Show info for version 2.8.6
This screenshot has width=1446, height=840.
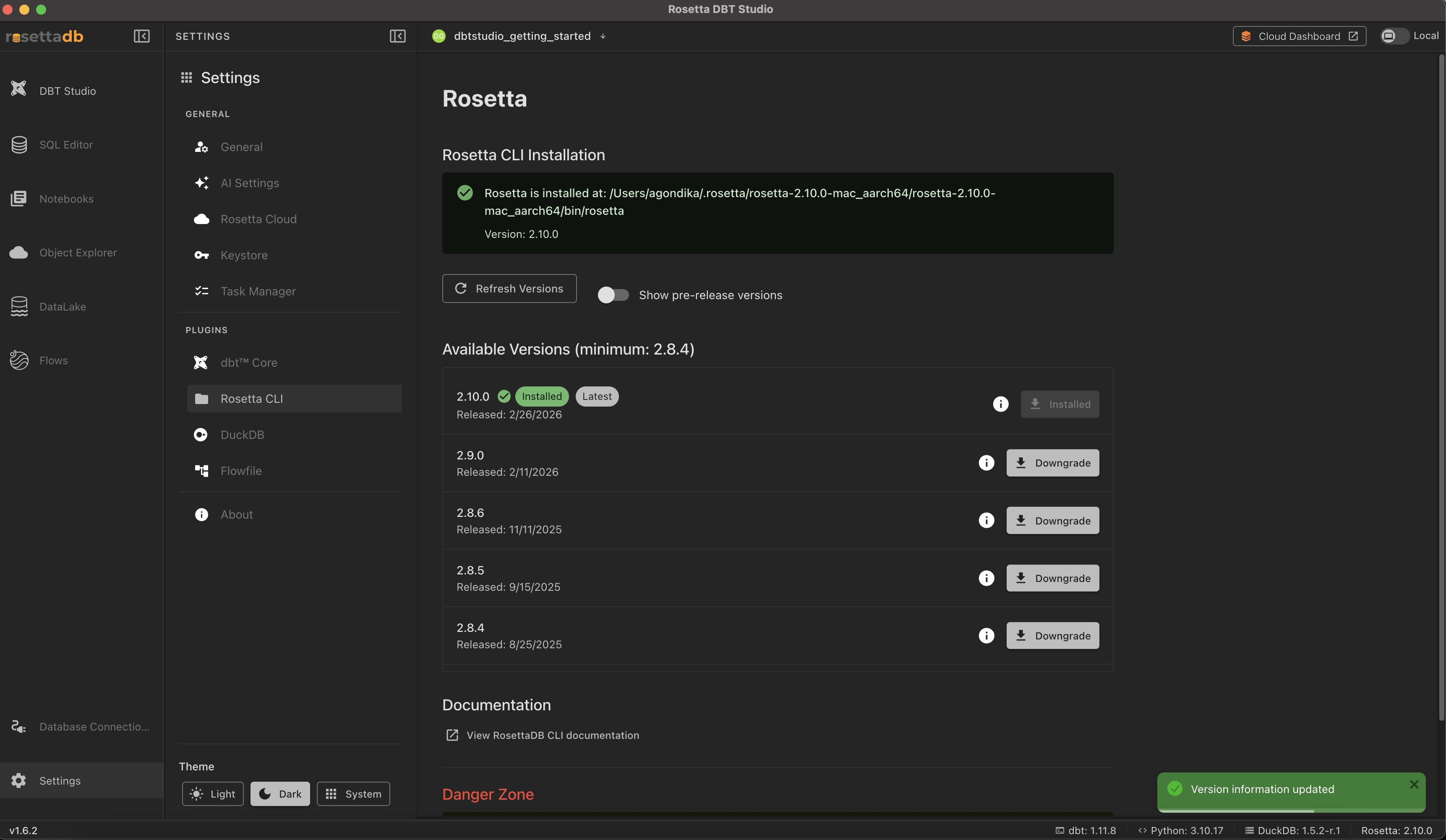pos(987,520)
